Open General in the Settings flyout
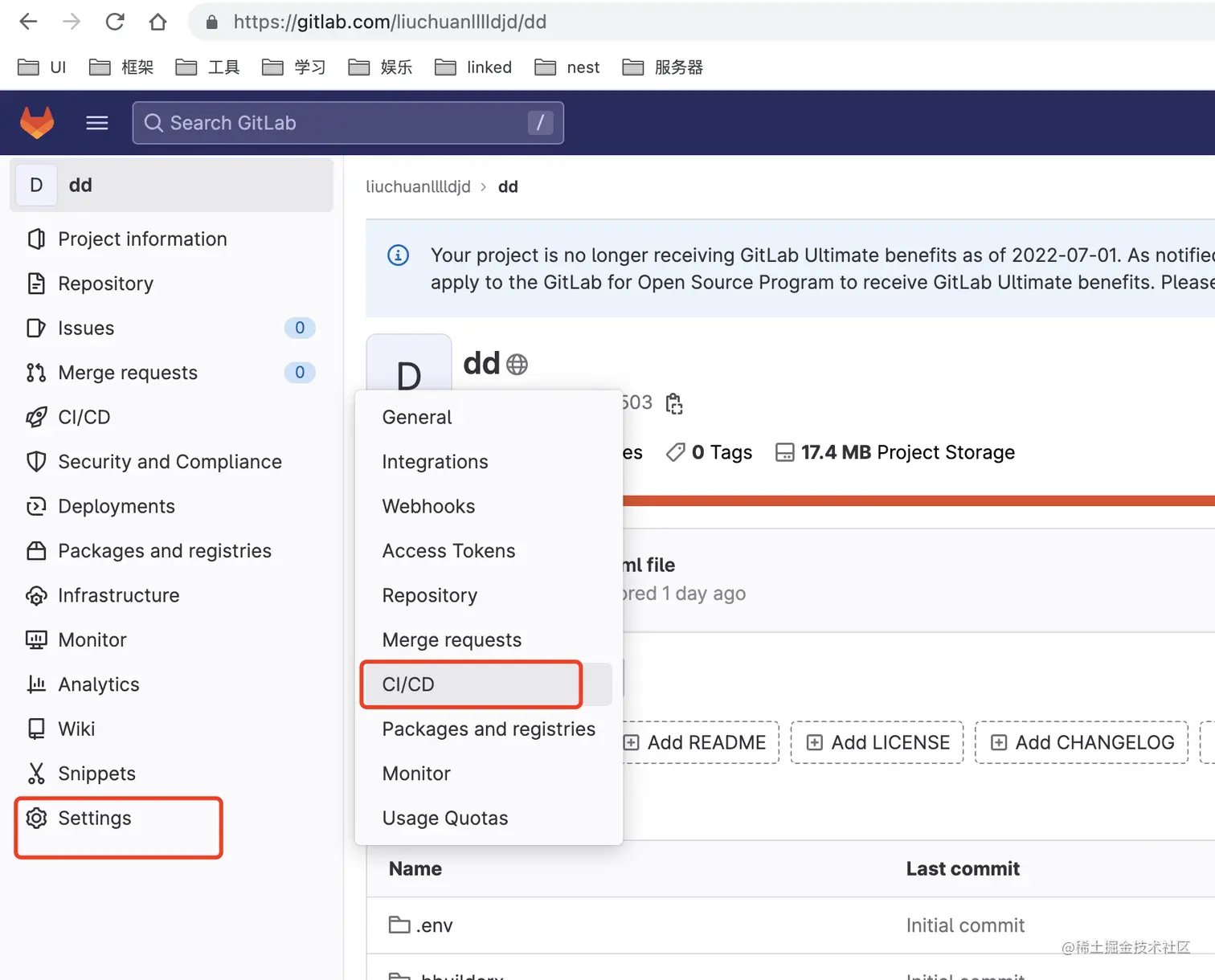 pyautogui.click(x=489, y=417)
